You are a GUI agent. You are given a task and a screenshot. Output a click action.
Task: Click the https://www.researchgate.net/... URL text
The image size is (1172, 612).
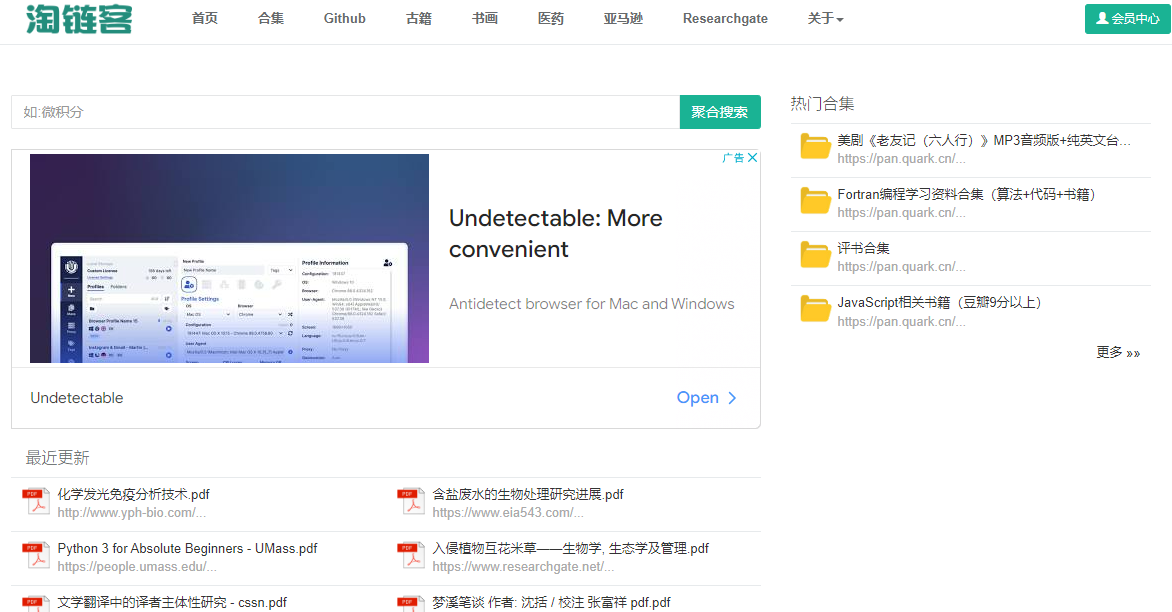(x=523, y=566)
